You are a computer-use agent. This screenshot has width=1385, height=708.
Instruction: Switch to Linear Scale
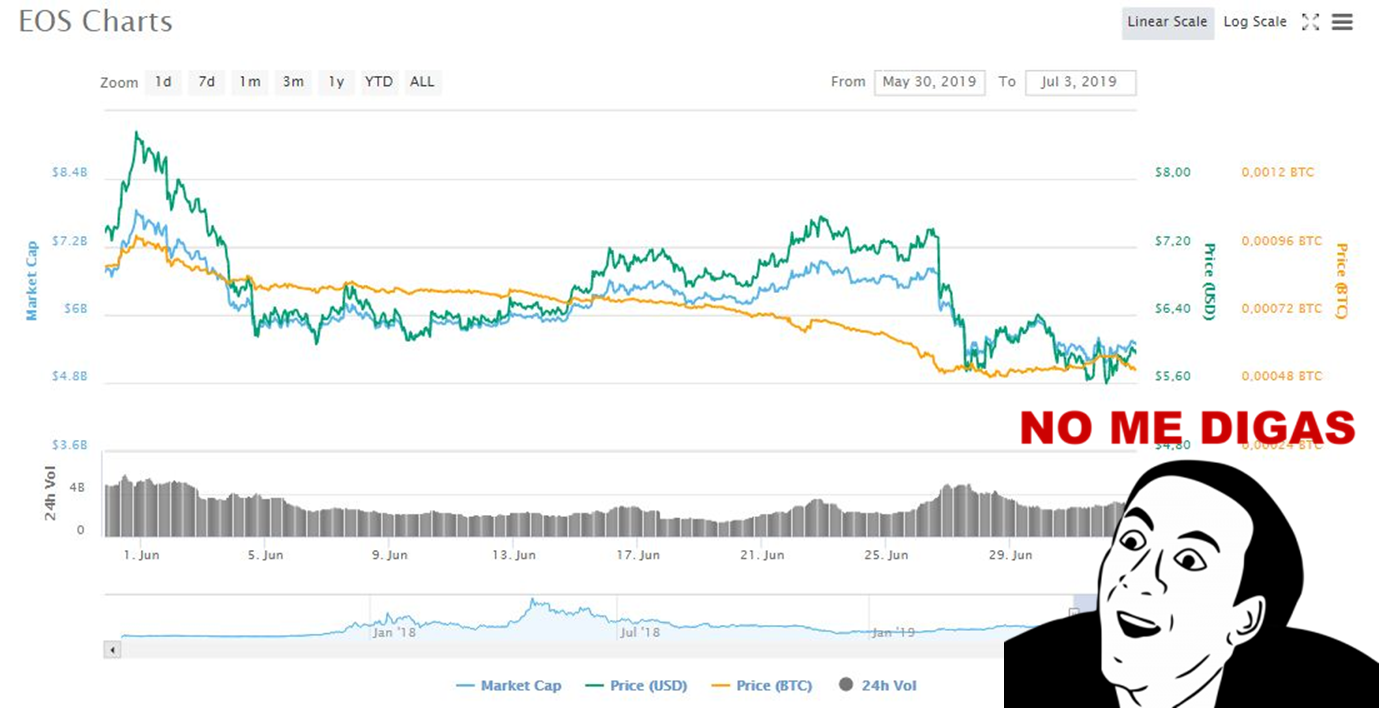pyautogui.click(x=1168, y=22)
